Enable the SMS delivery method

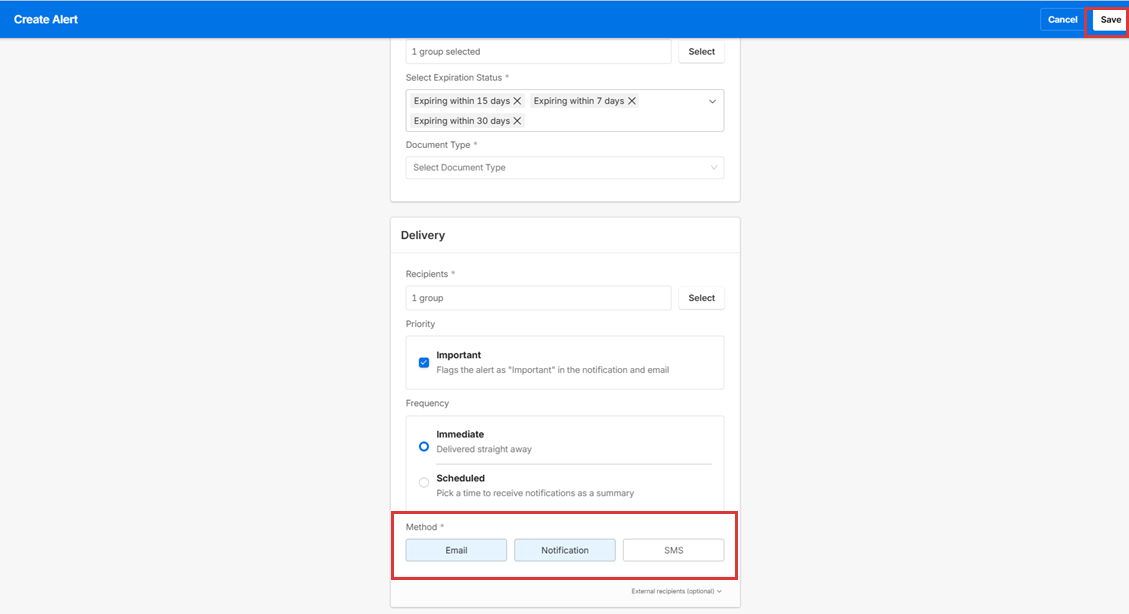(673, 550)
